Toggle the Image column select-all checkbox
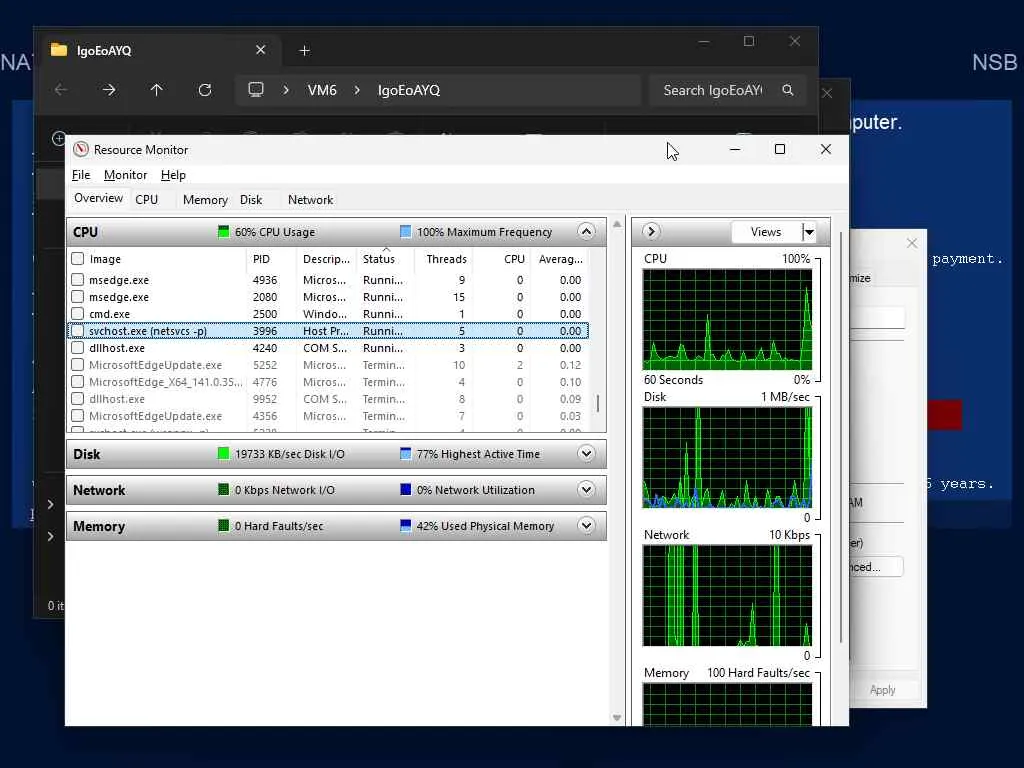The height and width of the screenshot is (768, 1024). [78, 259]
